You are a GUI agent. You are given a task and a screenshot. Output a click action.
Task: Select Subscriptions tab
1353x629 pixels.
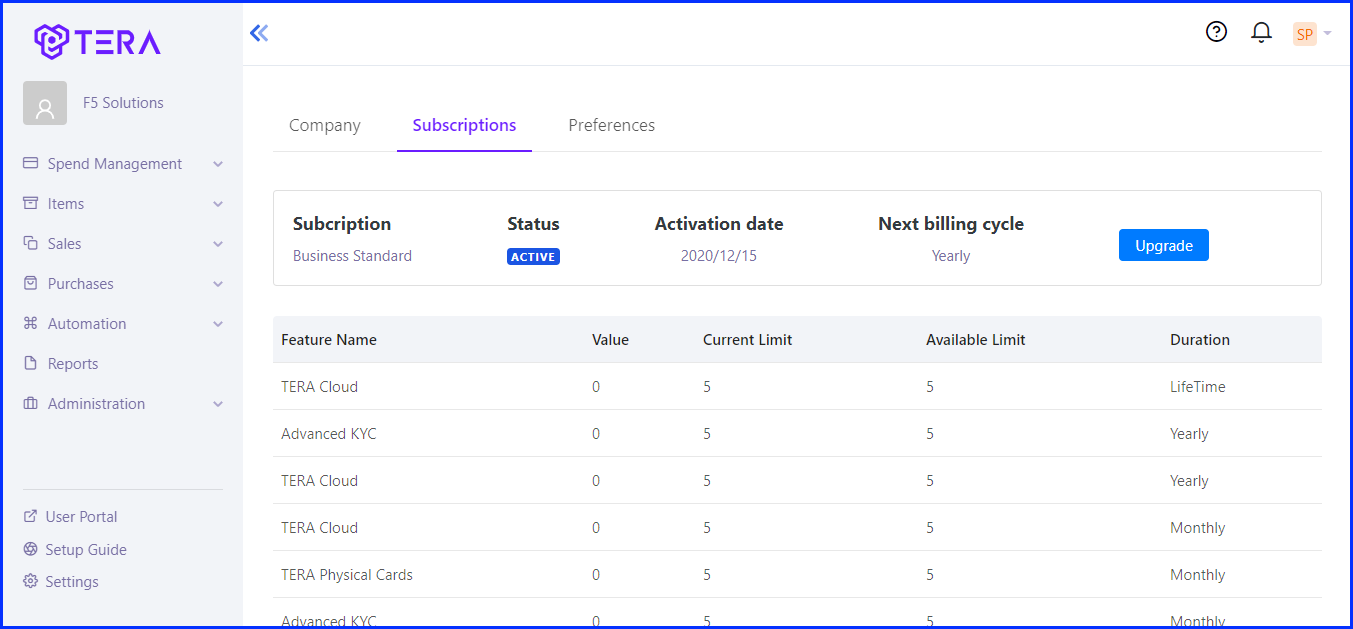[x=464, y=126]
